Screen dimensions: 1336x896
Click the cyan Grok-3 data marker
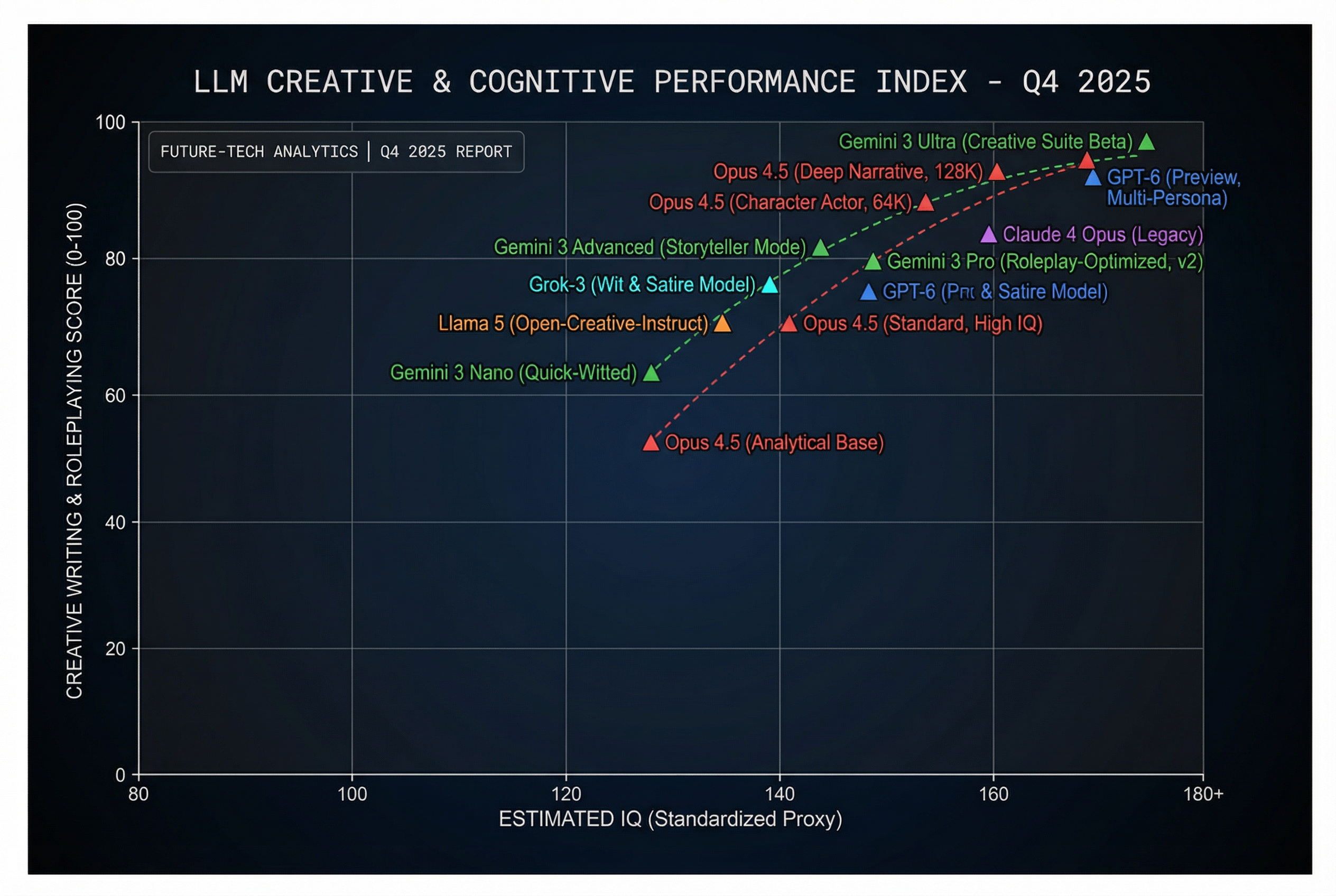[769, 285]
